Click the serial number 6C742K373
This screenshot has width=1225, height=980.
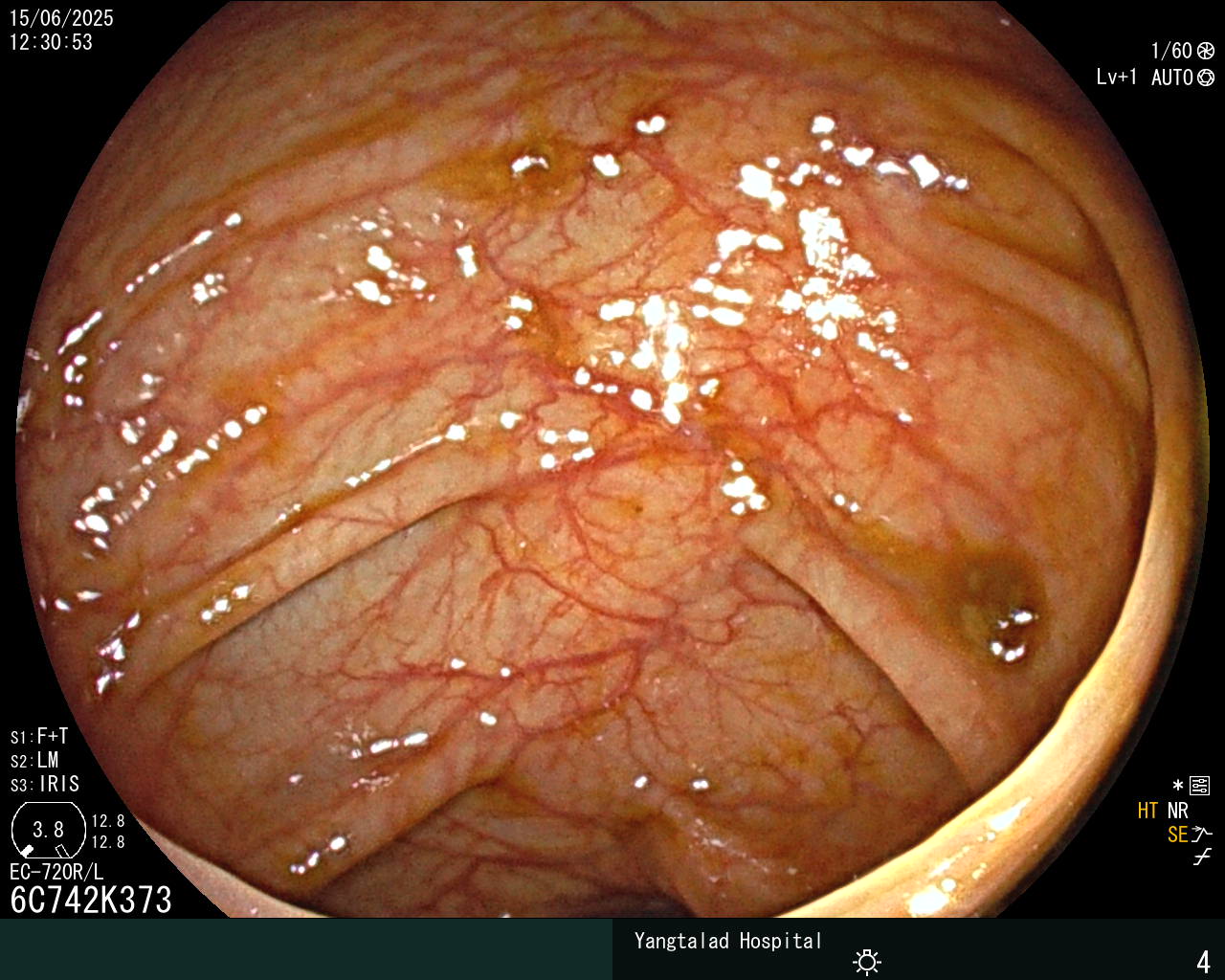click(x=91, y=901)
